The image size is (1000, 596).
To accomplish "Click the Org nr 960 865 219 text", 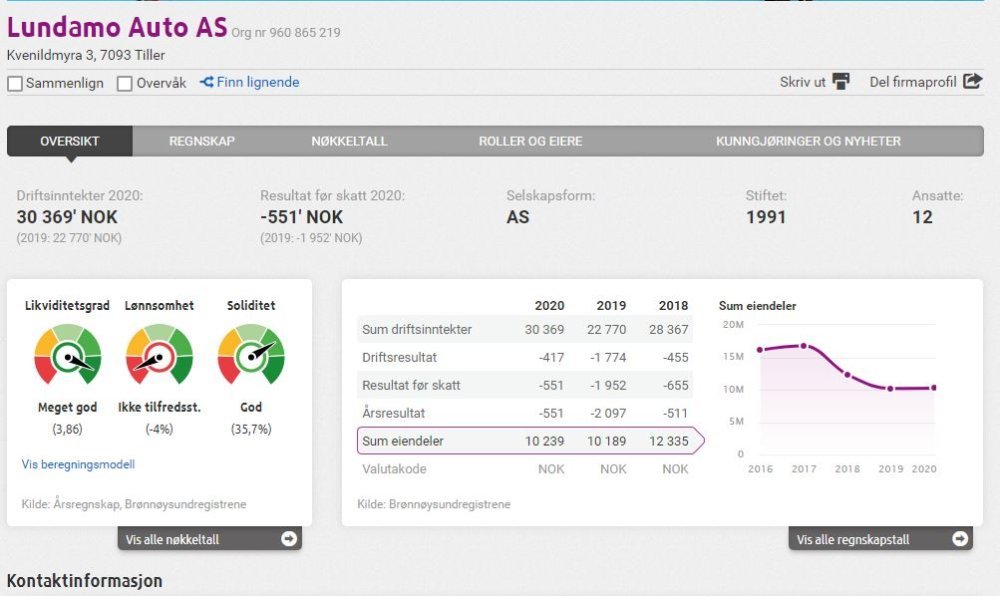I will (286, 33).
